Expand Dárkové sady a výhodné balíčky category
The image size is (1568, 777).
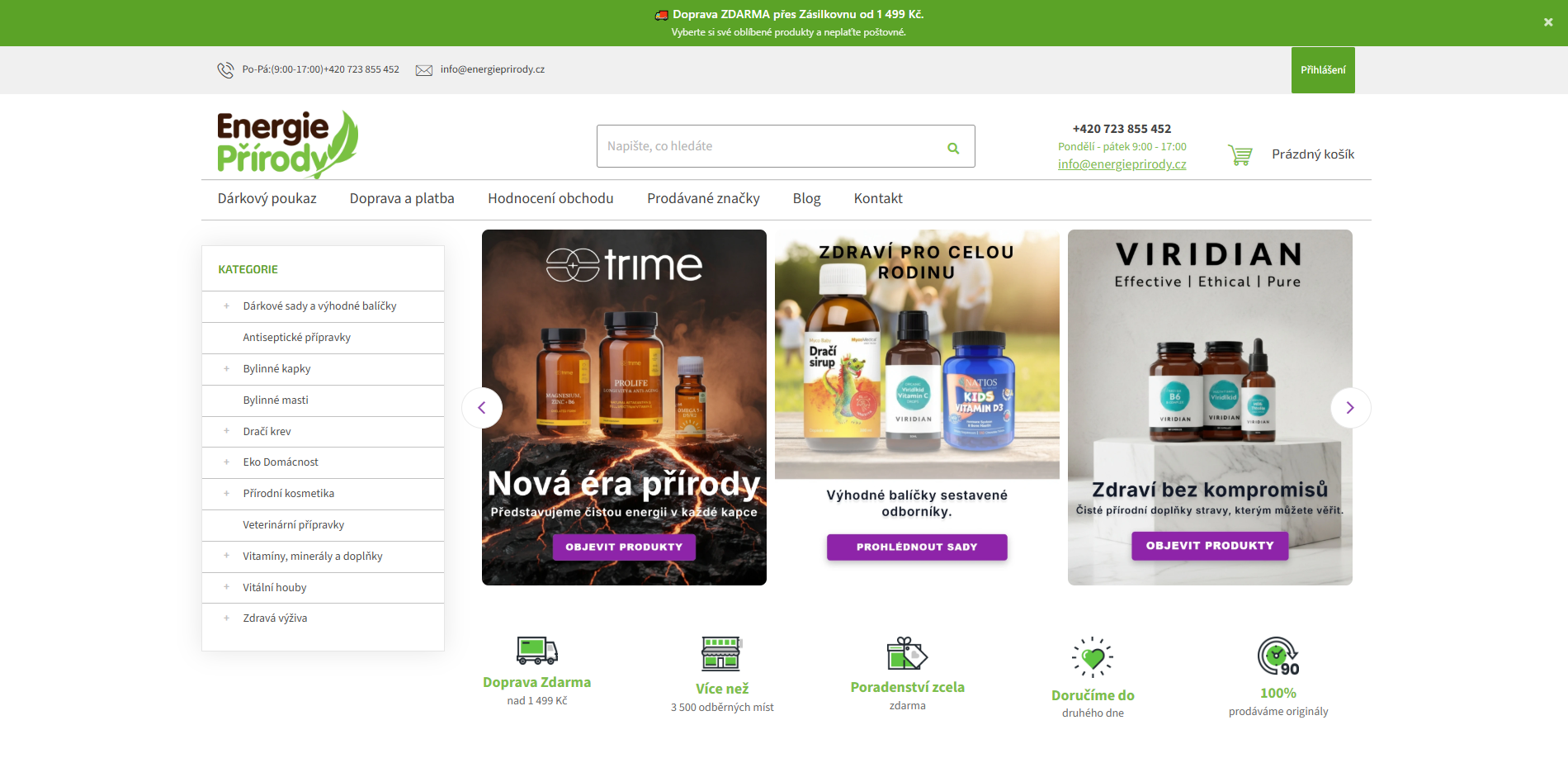pyautogui.click(x=226, y=306)
